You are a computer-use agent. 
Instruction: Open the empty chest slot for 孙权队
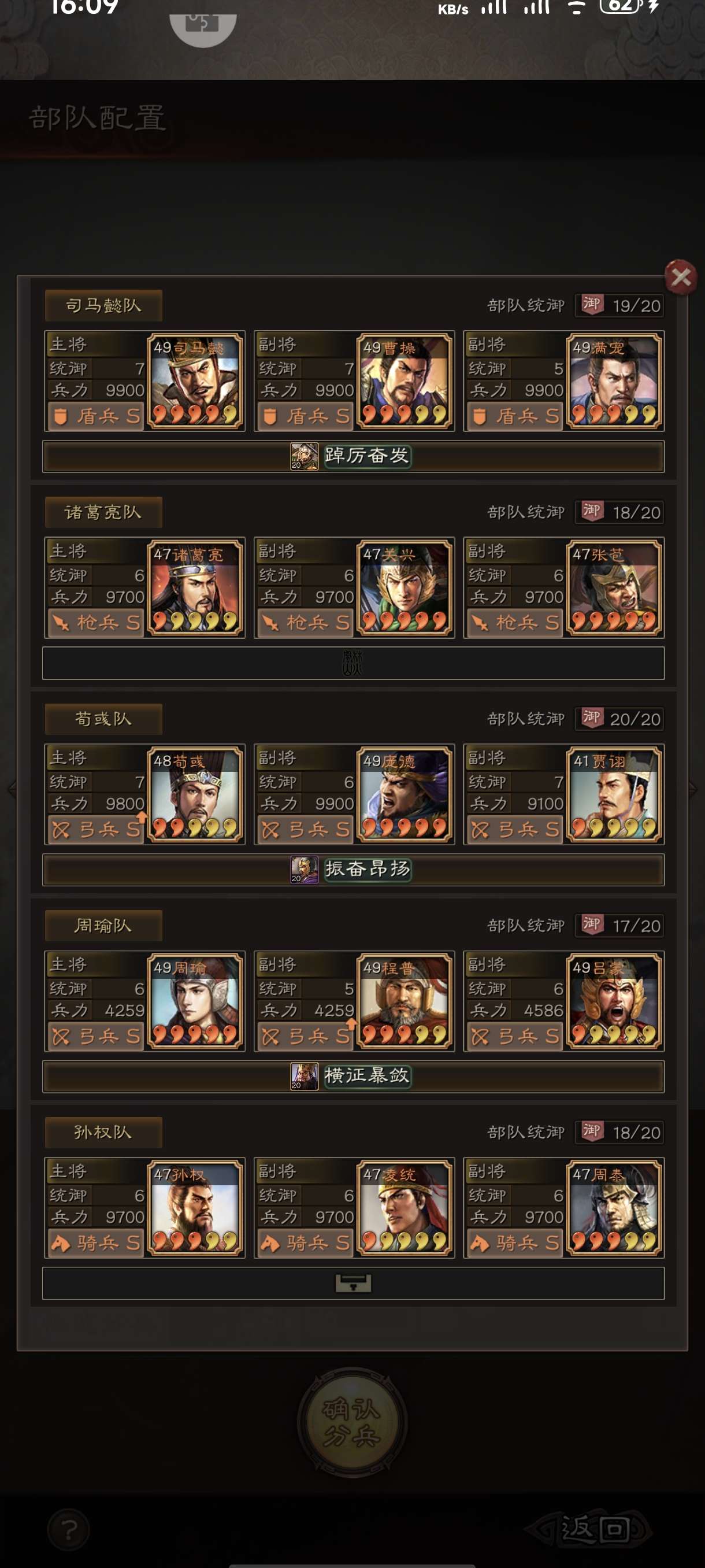353,1283
